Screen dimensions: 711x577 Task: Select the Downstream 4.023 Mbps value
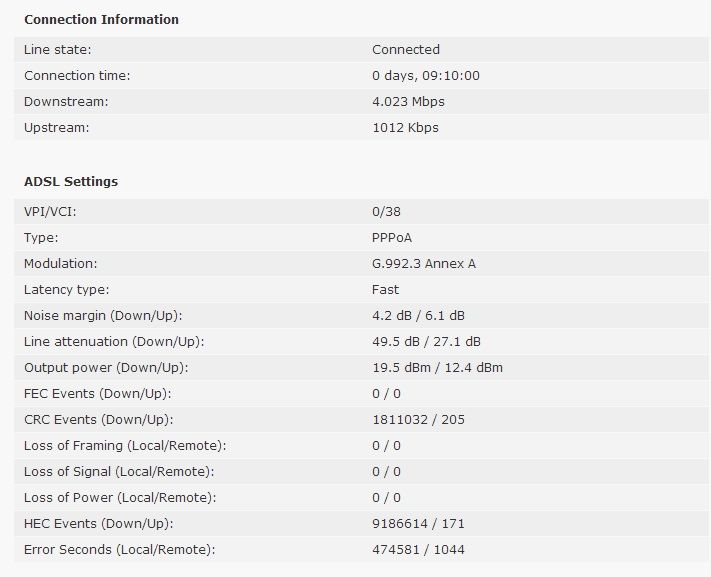408,102
